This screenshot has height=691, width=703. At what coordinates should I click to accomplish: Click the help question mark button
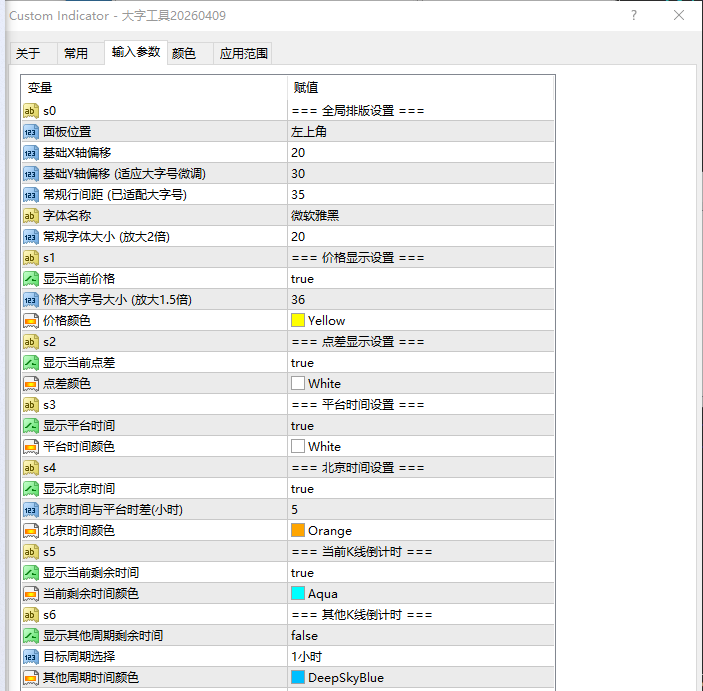(x=634, y=15)
